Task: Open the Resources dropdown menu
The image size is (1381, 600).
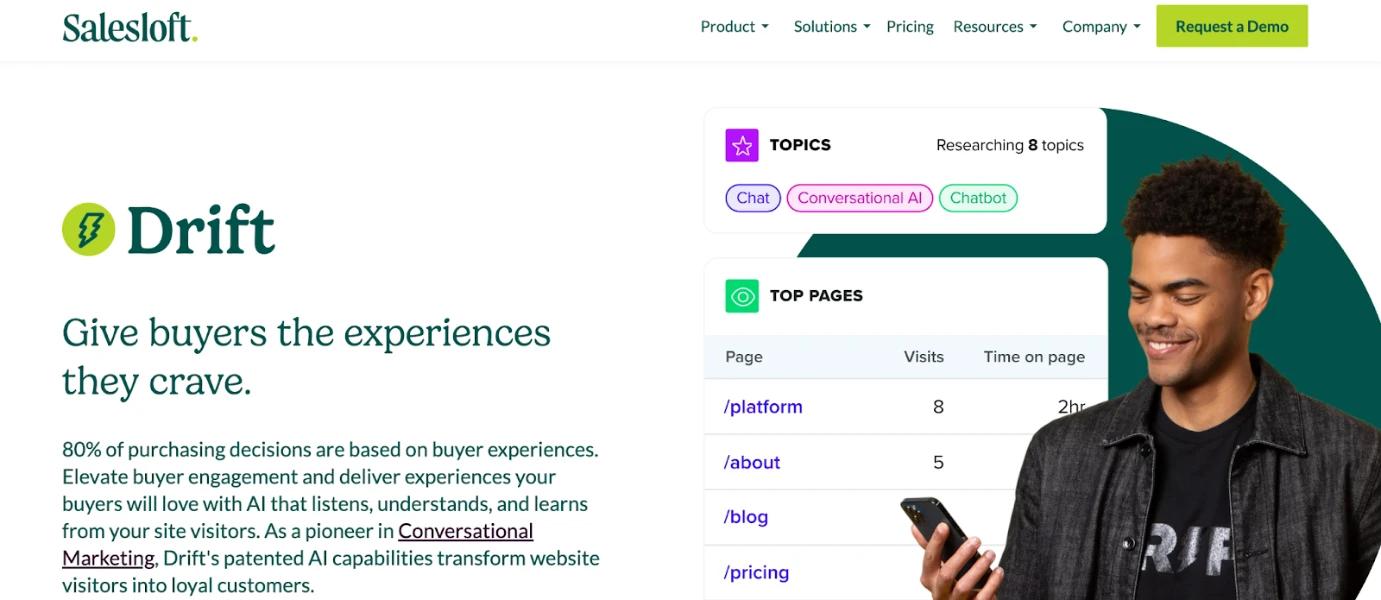Action: 995,27
